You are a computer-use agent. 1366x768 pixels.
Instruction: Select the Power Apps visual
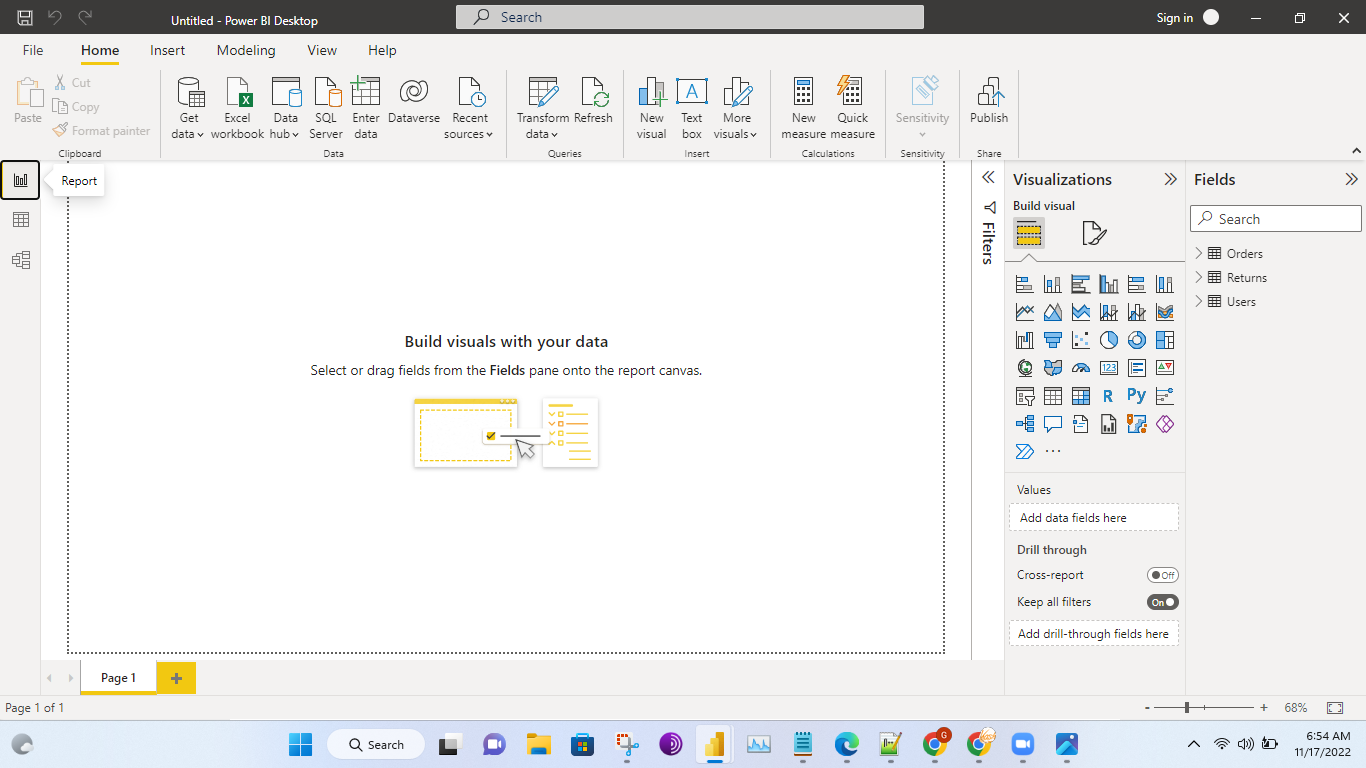(x=1164, y=424)
